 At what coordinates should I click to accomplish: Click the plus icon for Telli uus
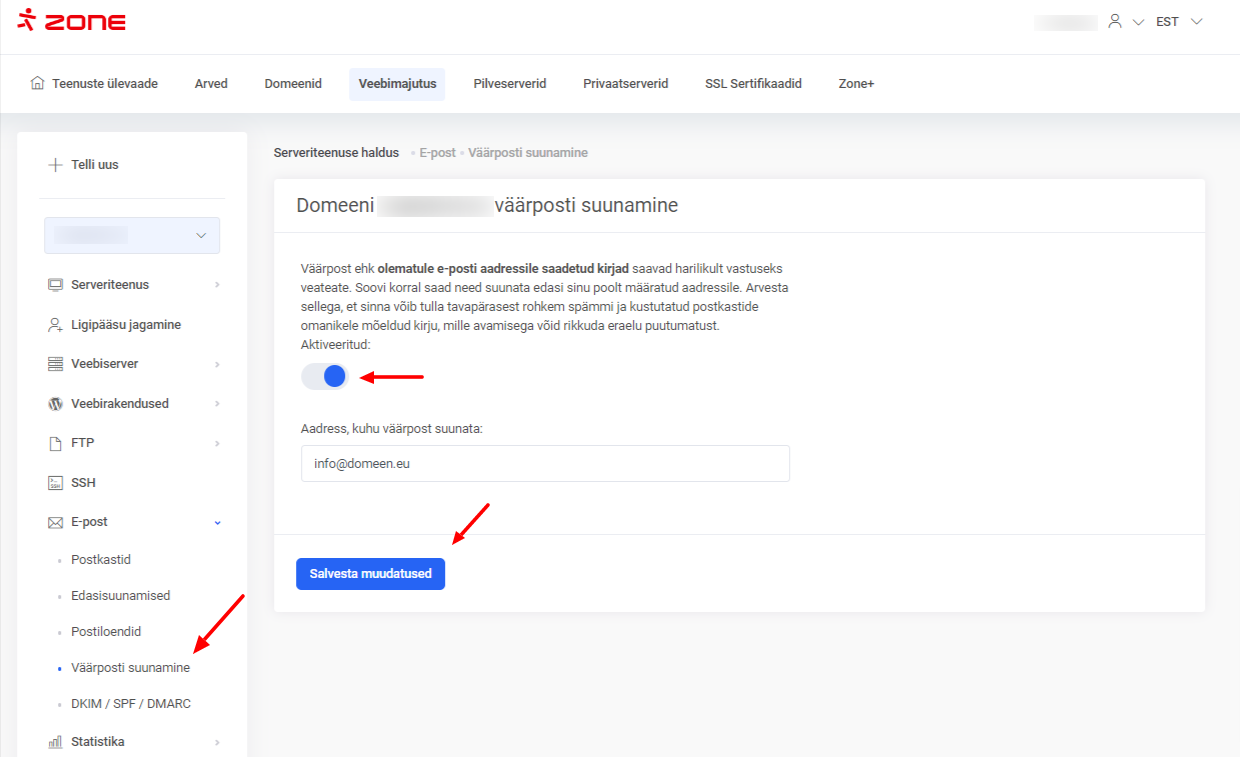coord(55,165)
